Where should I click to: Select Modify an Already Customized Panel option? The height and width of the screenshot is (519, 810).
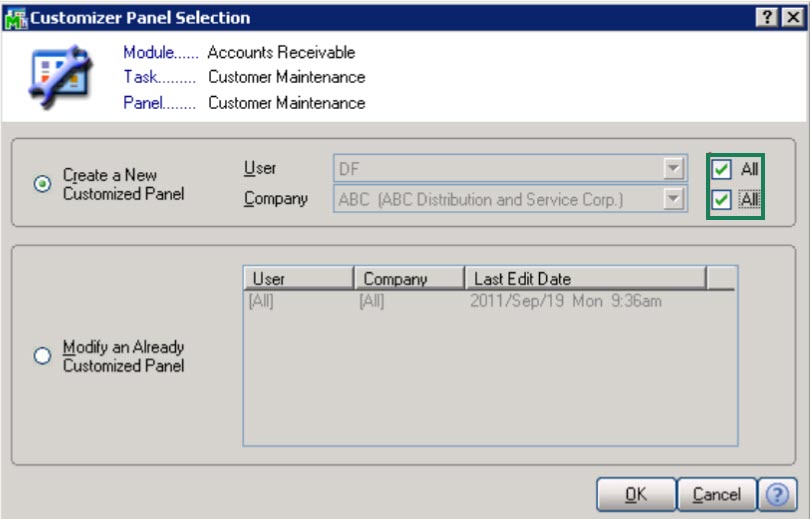pyautogui.click(x=43, y=356)
